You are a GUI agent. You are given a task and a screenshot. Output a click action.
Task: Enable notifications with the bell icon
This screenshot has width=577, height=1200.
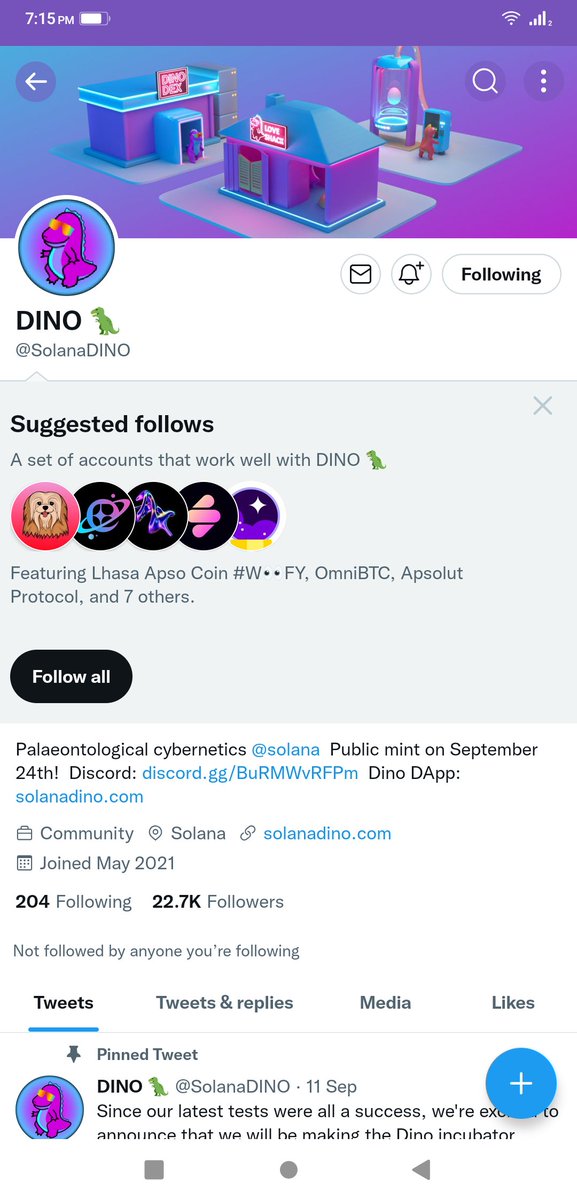(x=411, y=274)
